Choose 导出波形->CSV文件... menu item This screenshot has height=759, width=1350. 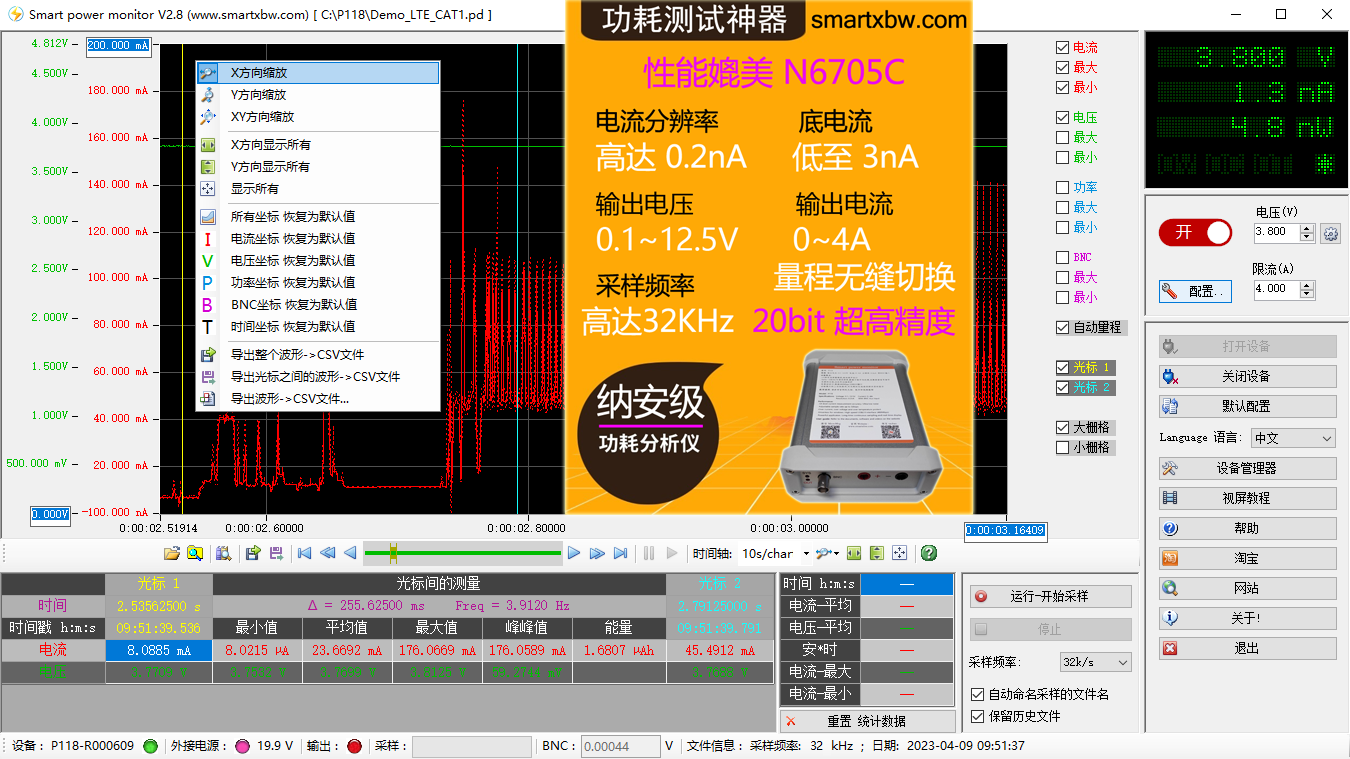(x=317, y=399)
